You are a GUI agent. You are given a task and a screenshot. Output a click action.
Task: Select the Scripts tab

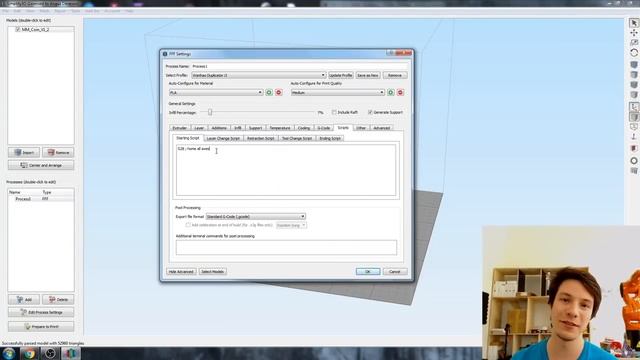click(x=343, y=127)
